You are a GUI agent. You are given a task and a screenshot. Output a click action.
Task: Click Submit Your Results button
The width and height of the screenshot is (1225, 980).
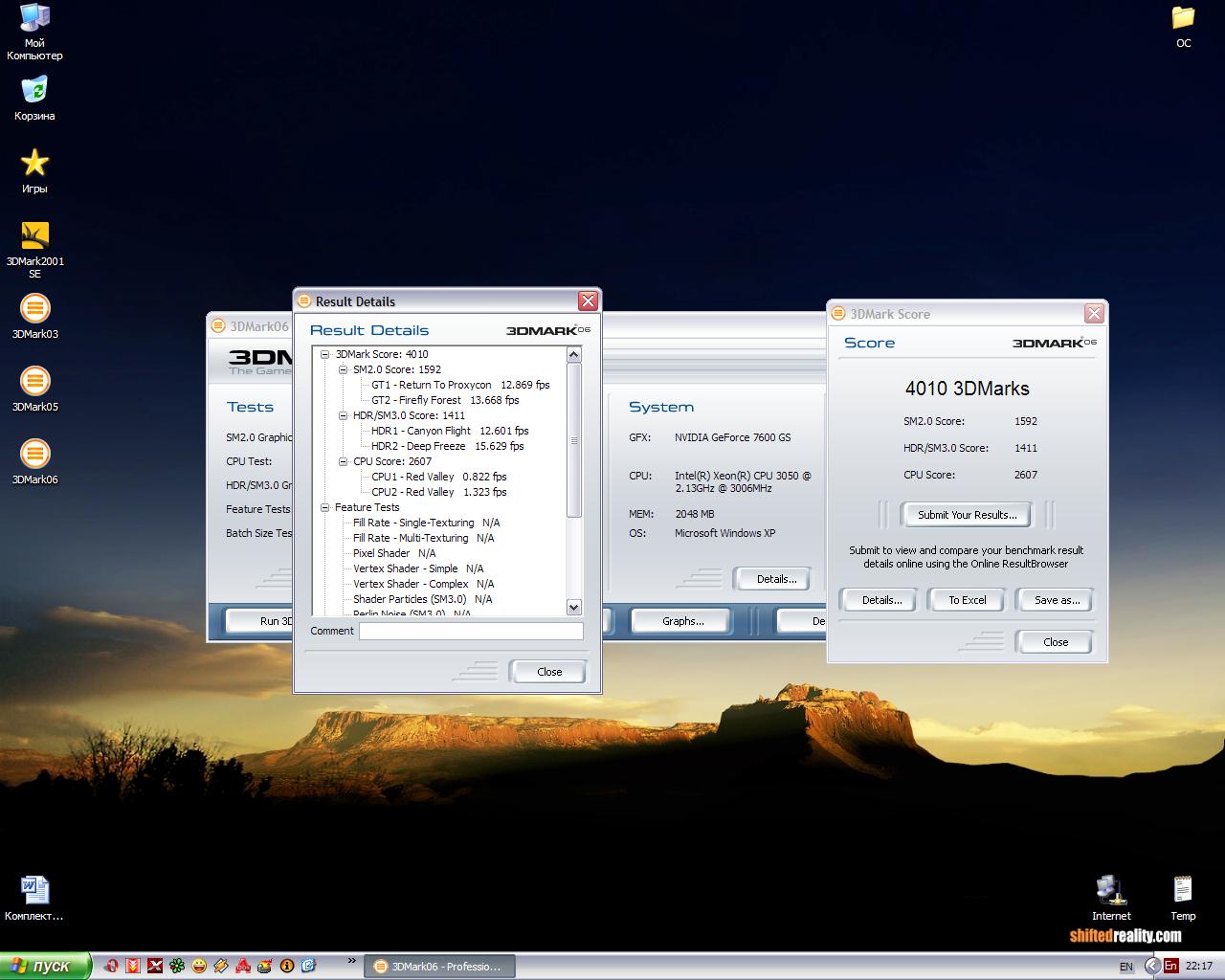[967, 515]
